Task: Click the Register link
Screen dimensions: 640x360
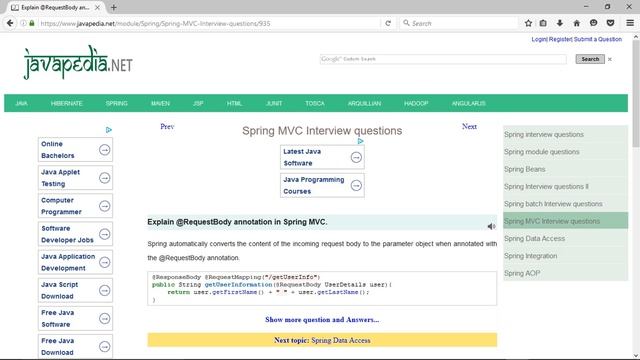Action: click(x=560, y=39)
